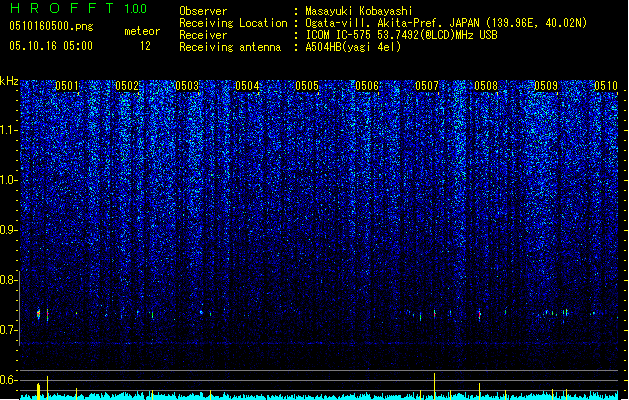Screen dimensions: 629x400
Task: Click the tall yellow intensity spike after 0507
Action: (x=434, y=386)
